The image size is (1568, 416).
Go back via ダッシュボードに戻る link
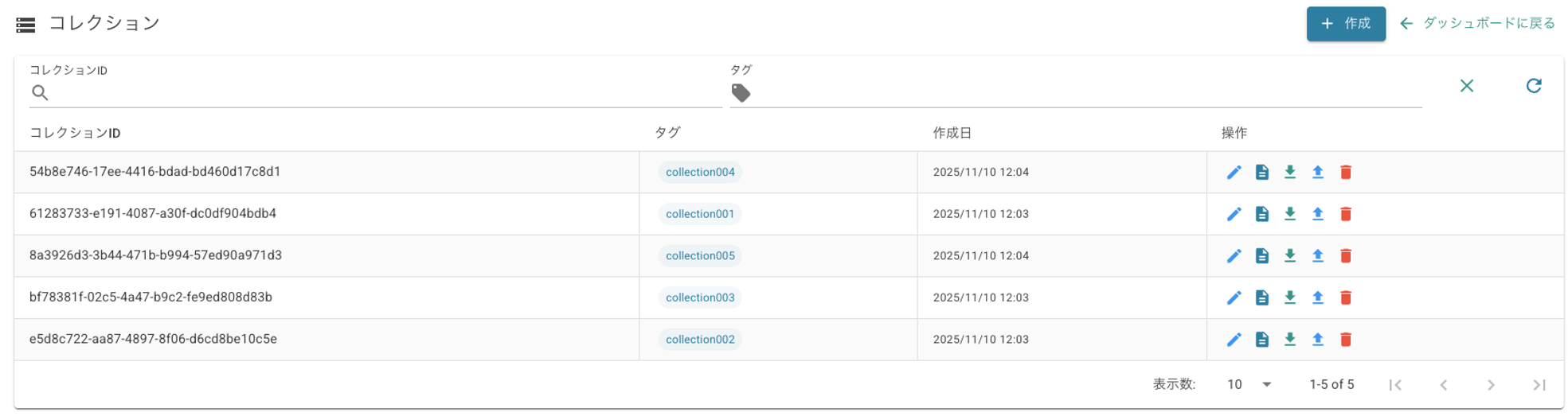[1477, 24]
